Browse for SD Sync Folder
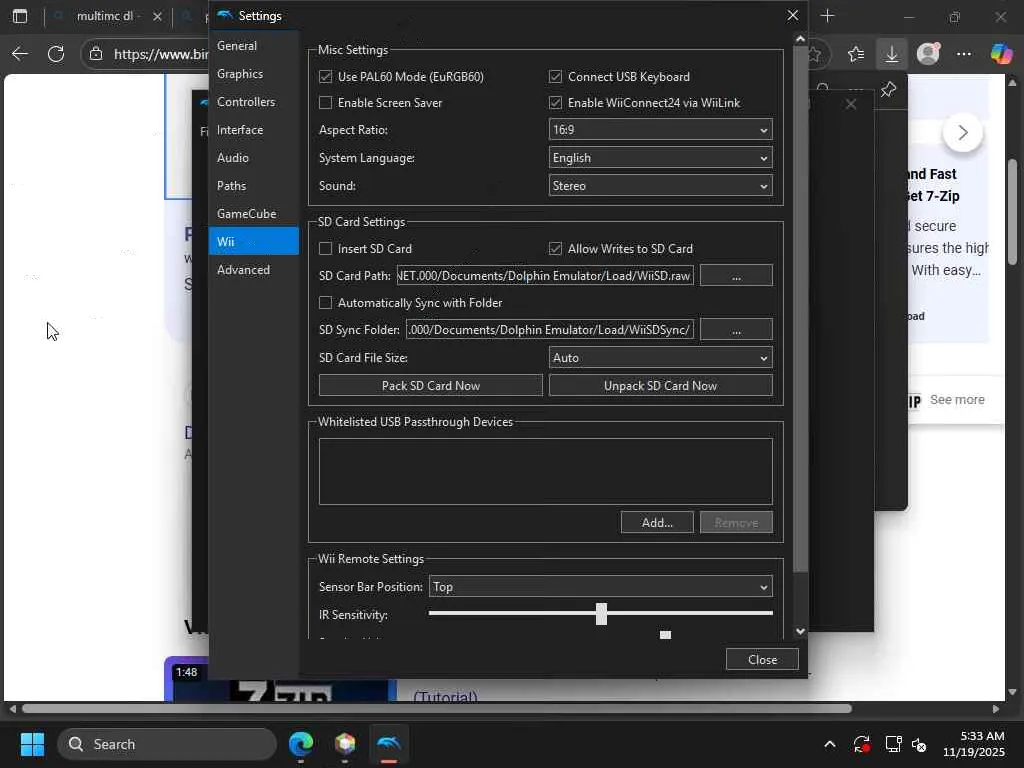This screenshot has width=1024, height=768. pos(736,330)
